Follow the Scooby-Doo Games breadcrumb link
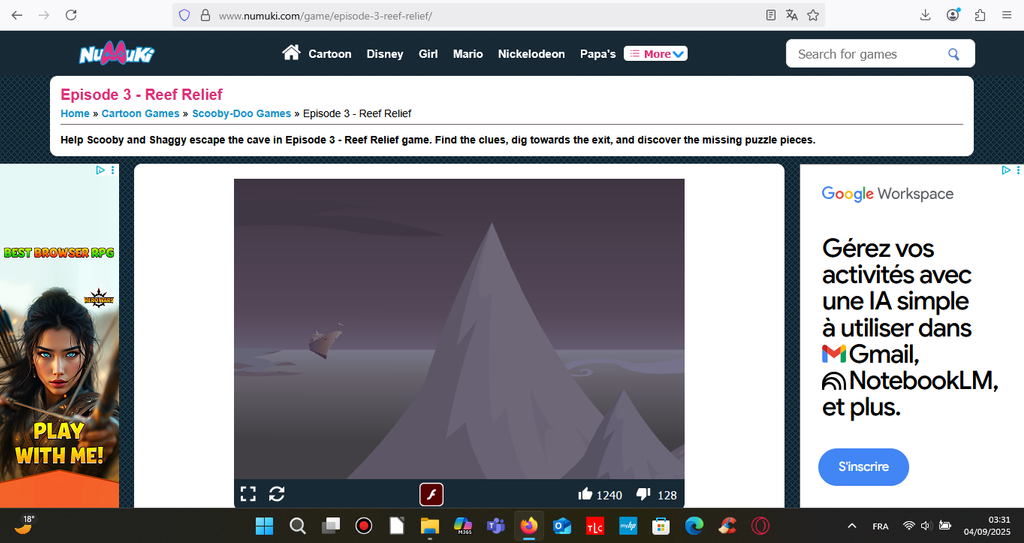Viewport: 1024px width, 543px height. (x=242, y=113)
